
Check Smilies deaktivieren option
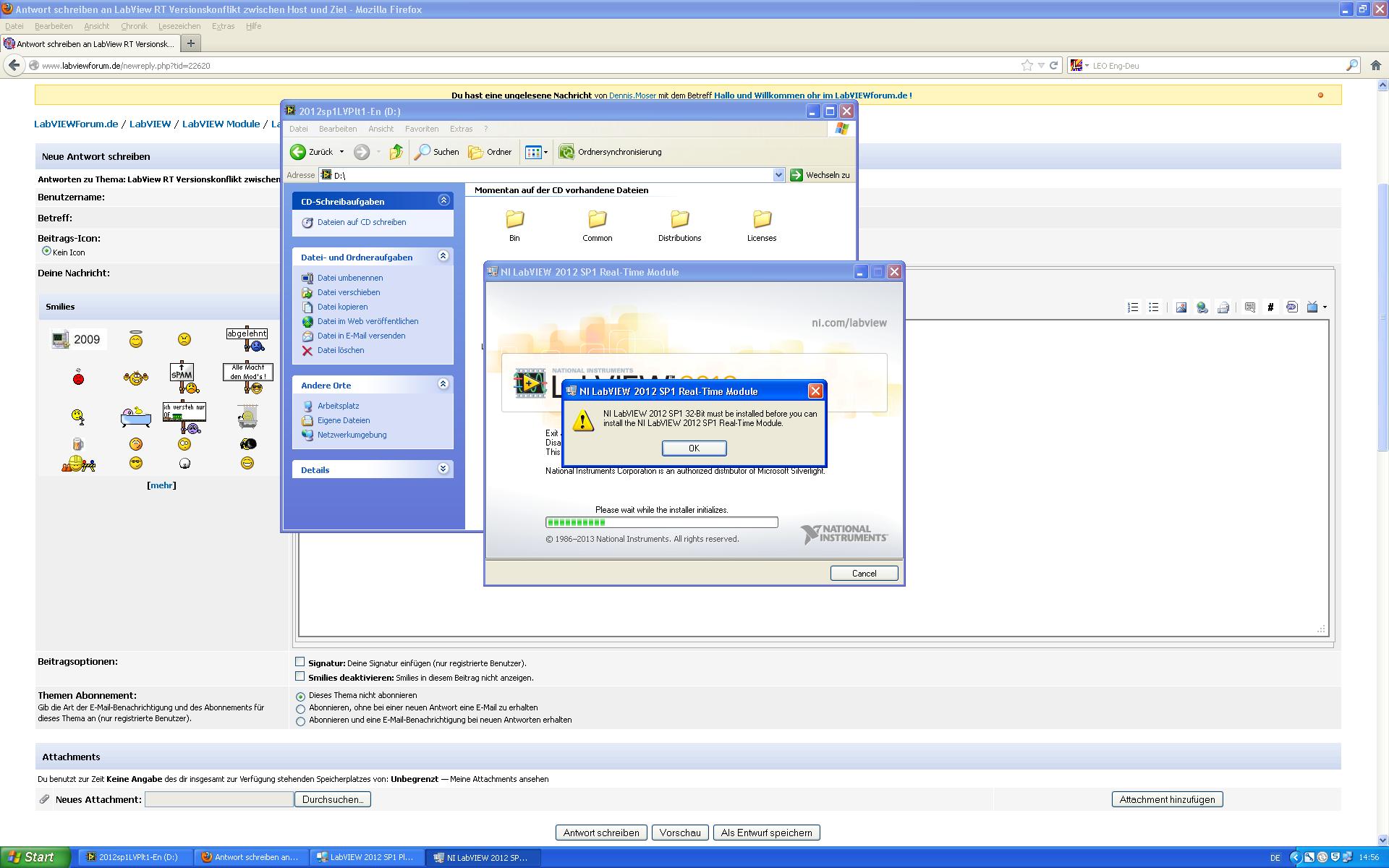click(x=300, y=676)
